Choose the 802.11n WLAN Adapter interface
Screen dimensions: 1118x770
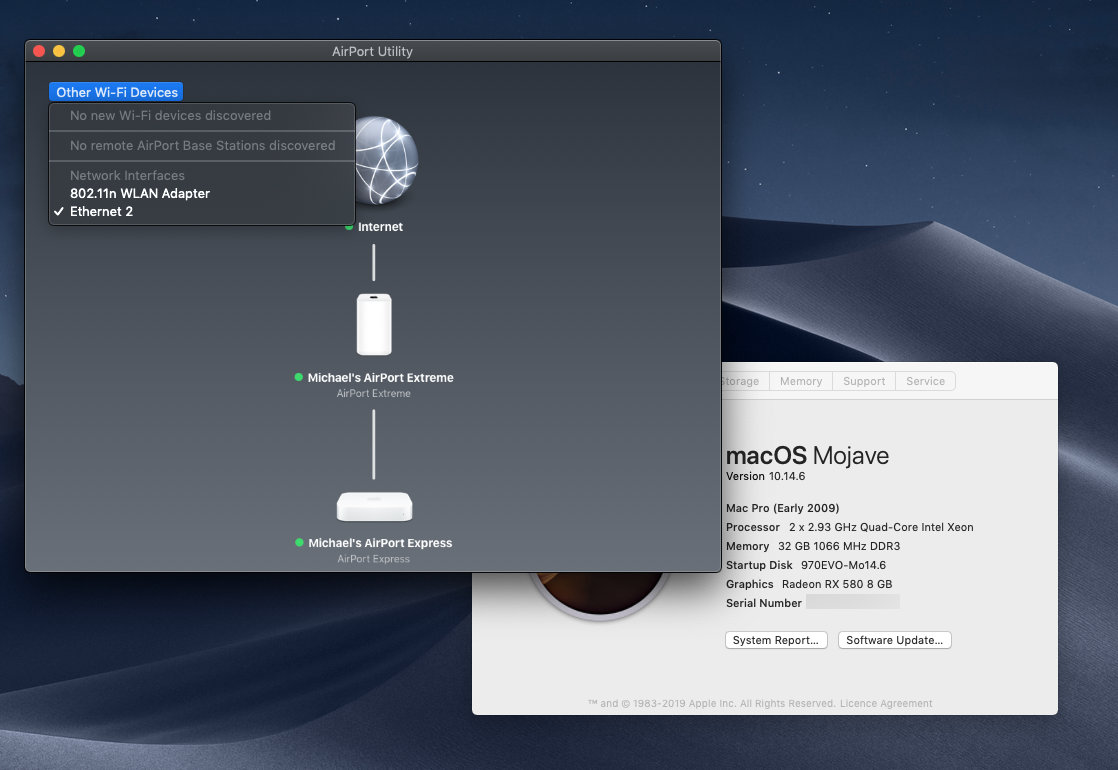(x=202, y=193)
